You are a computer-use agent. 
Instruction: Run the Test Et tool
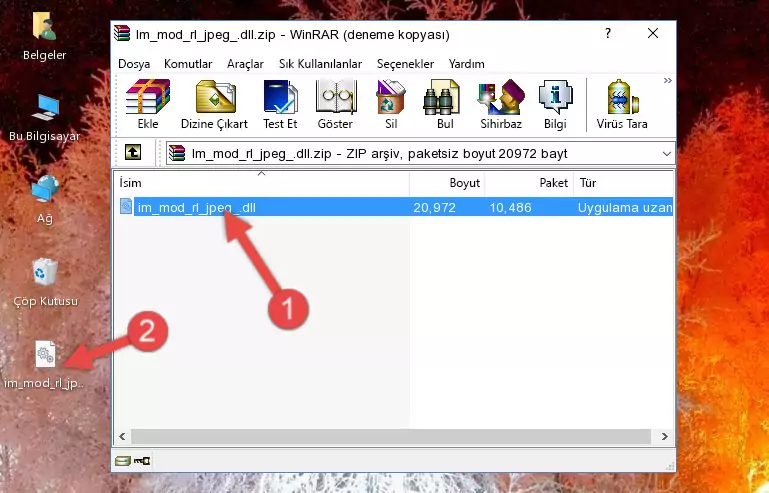tap(280, 104)
